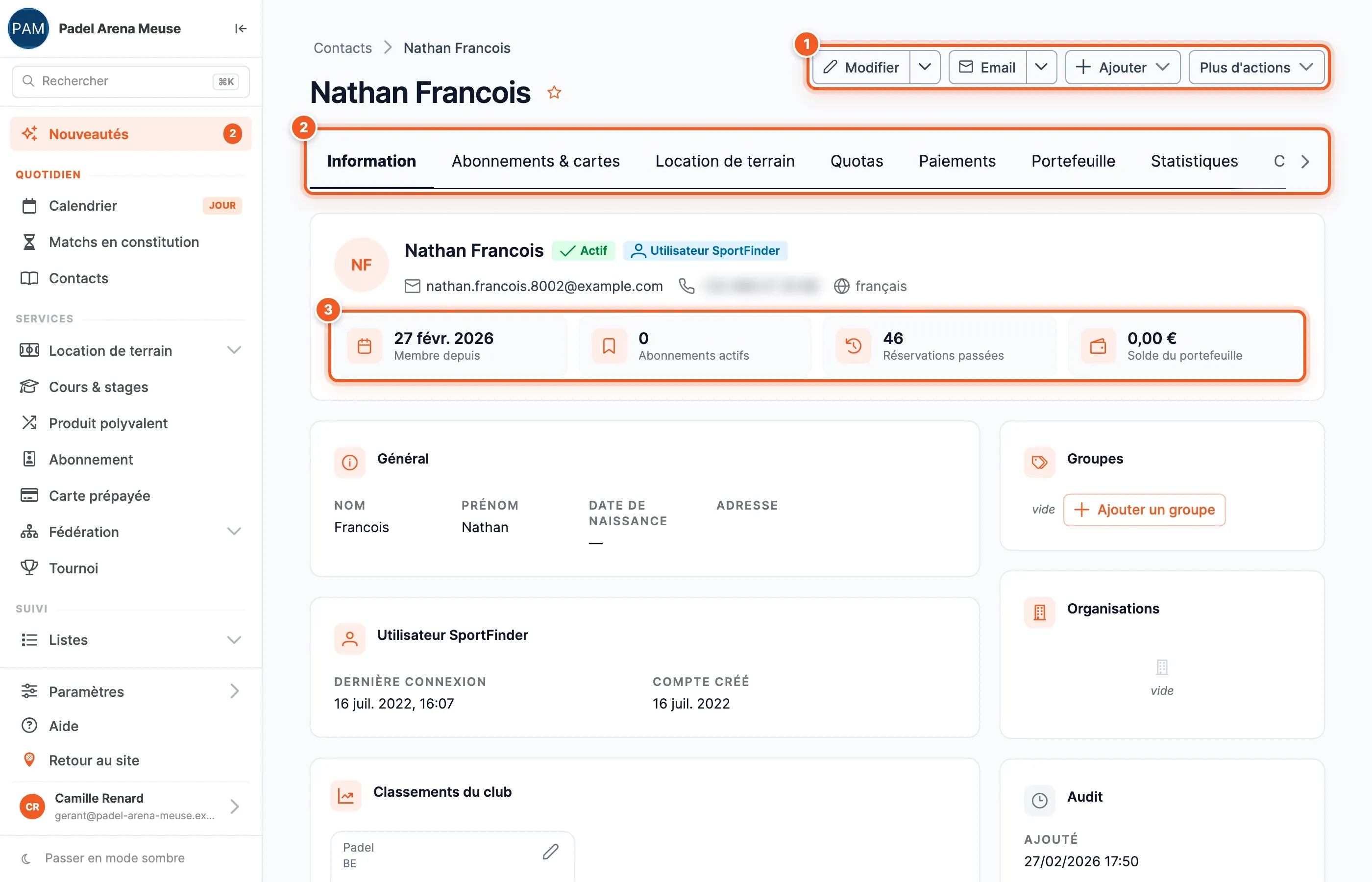Toggle Passer en mode sombre

coord(115,858)
